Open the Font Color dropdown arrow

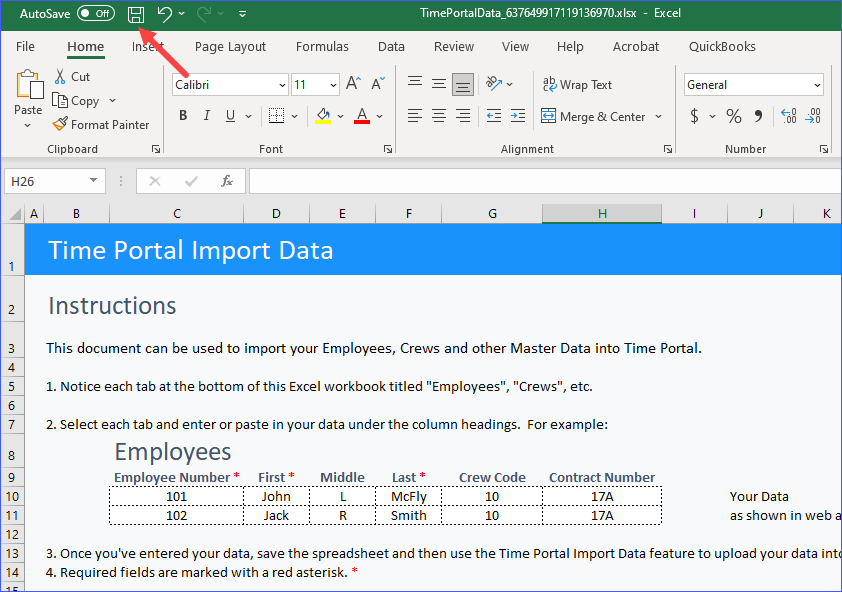coord(380,116)
